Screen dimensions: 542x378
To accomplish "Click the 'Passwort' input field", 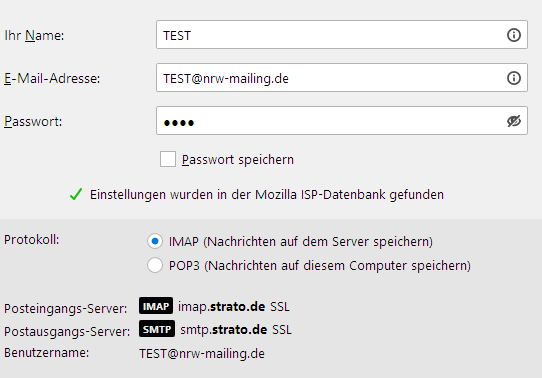I will [x=342, y=121].
